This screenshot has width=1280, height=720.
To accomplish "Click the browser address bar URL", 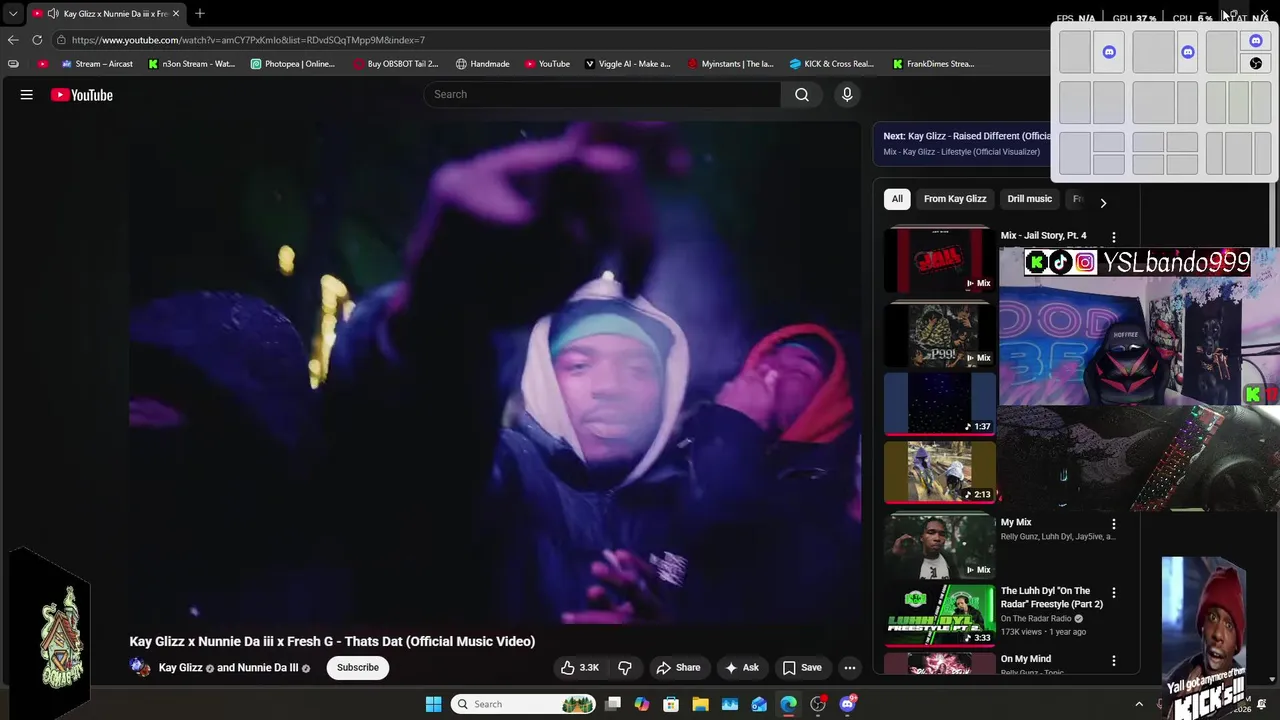I will pyautogui.click(x=248, y=40).
